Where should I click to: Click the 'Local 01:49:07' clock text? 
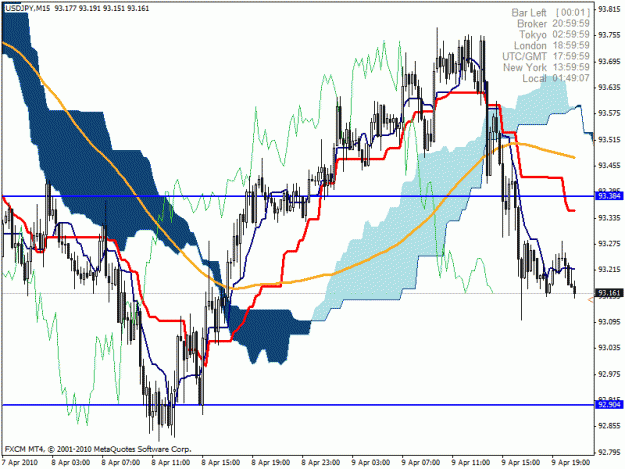(556, 78)
